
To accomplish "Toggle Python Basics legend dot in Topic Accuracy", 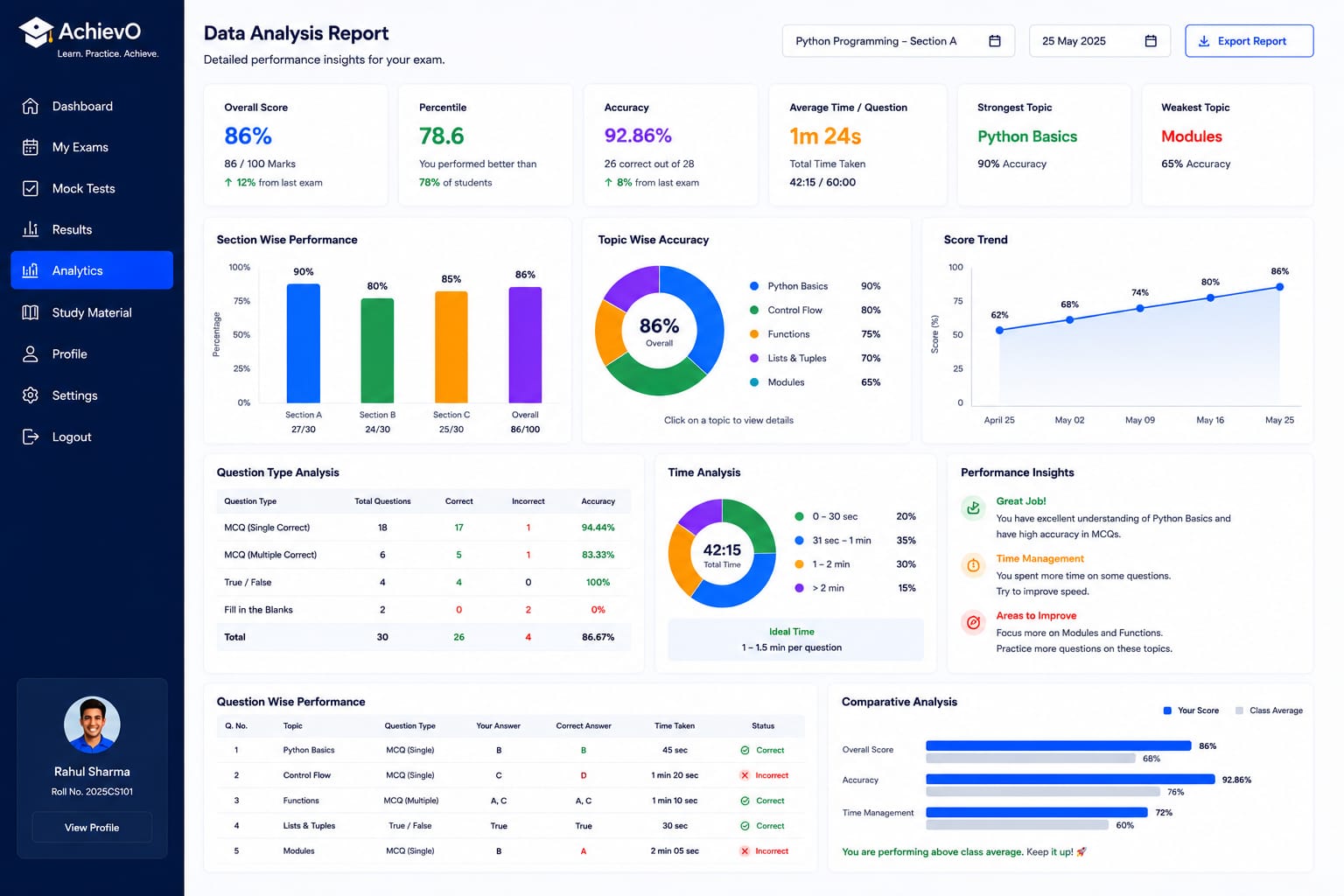I will click(x=754, y=286).
